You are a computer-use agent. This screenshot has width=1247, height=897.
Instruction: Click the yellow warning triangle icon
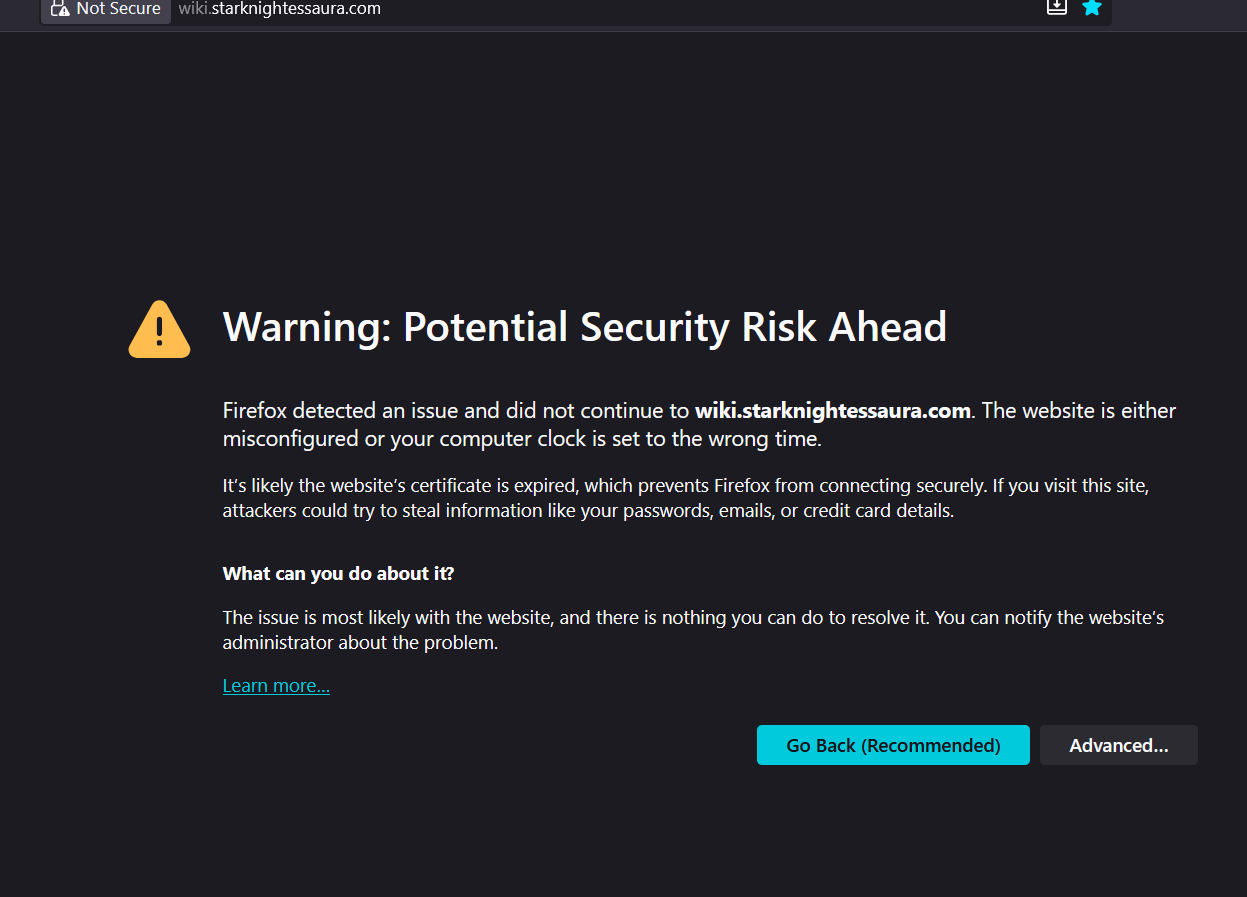159,329
